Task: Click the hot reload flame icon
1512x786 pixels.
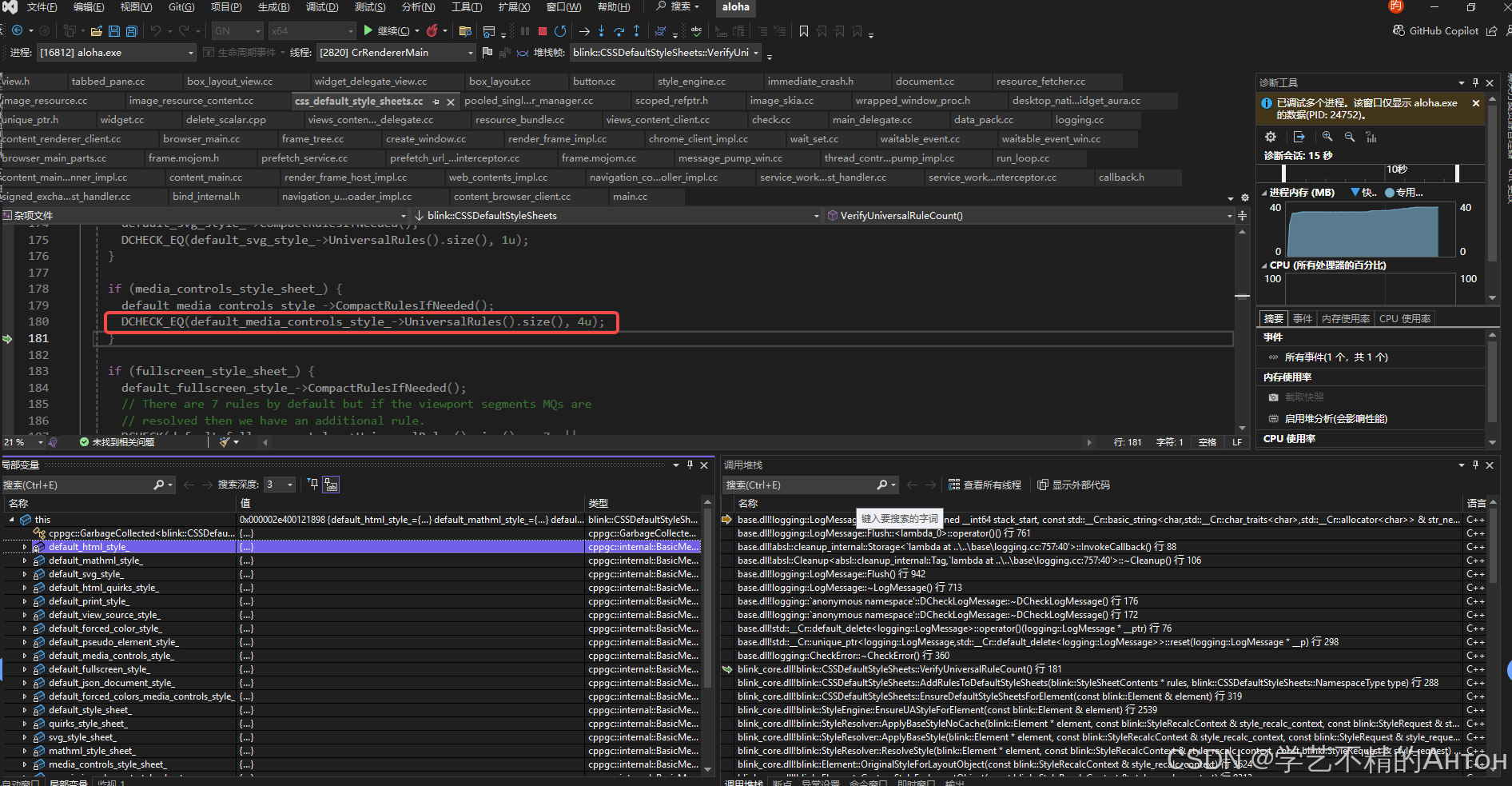Action: click(x=434, y=30)
